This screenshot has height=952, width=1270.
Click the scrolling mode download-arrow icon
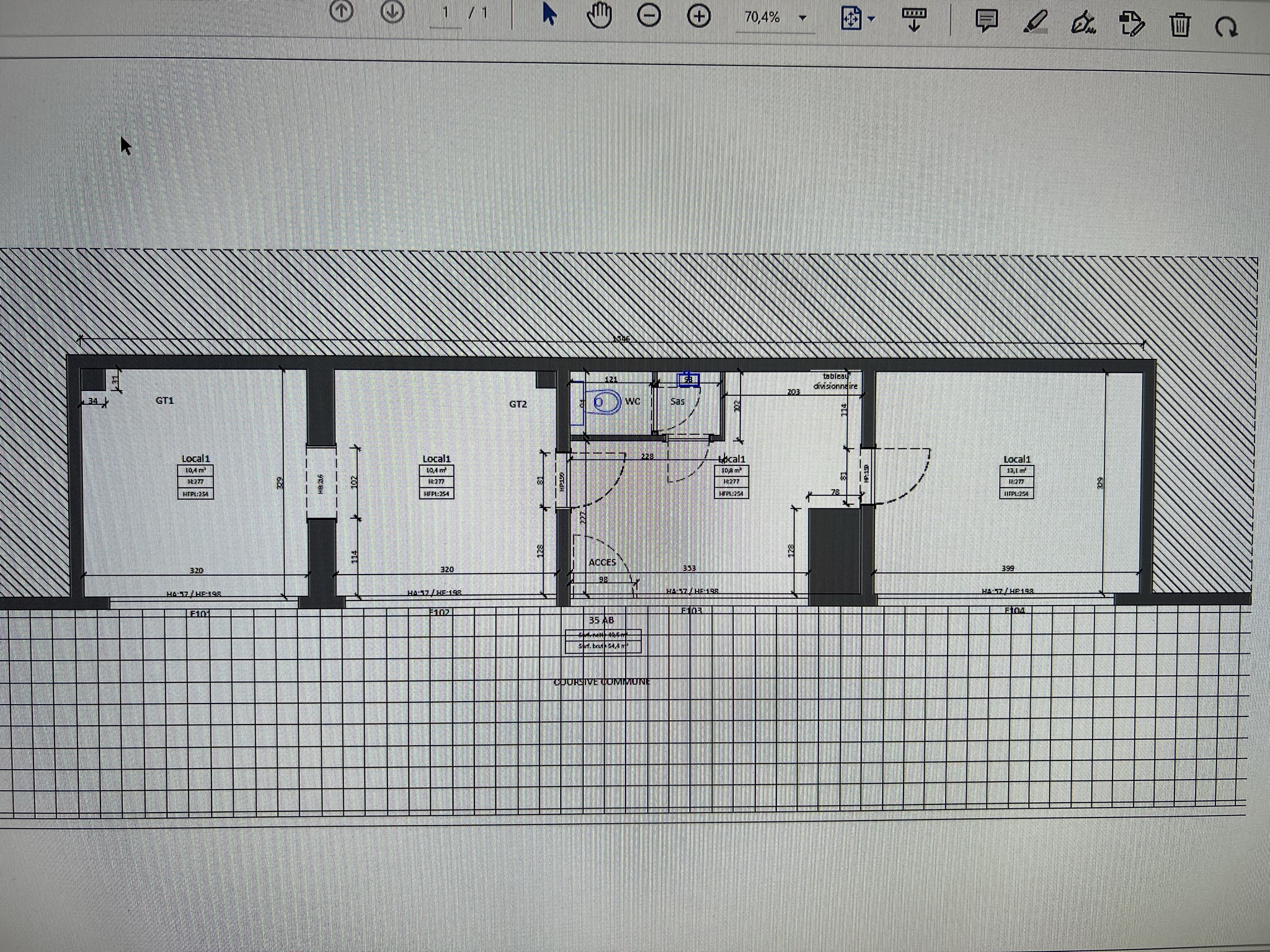tap(913, 20)
